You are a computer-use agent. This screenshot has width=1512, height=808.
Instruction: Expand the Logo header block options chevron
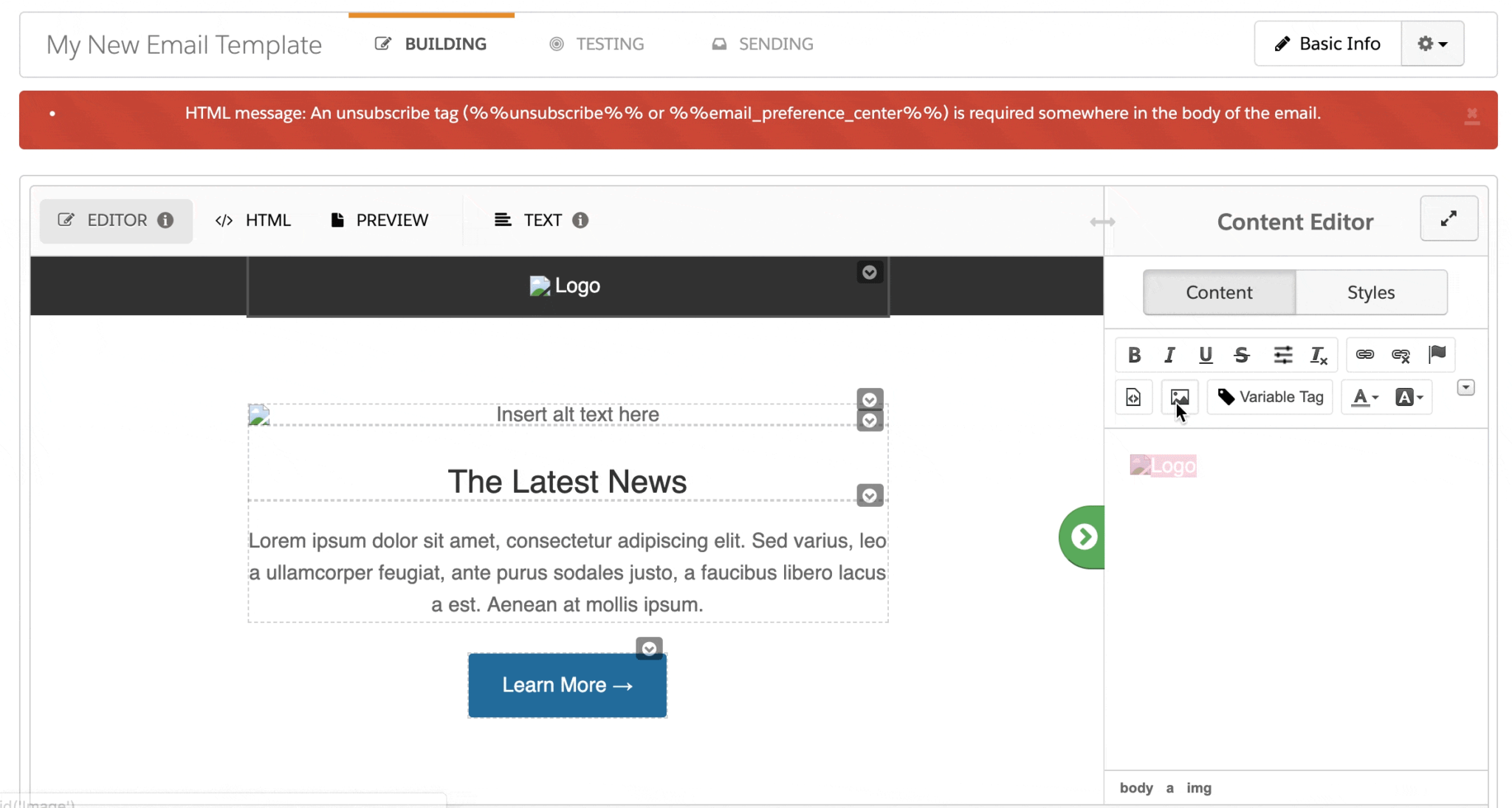pyautogui.click(x=869, y=272)
